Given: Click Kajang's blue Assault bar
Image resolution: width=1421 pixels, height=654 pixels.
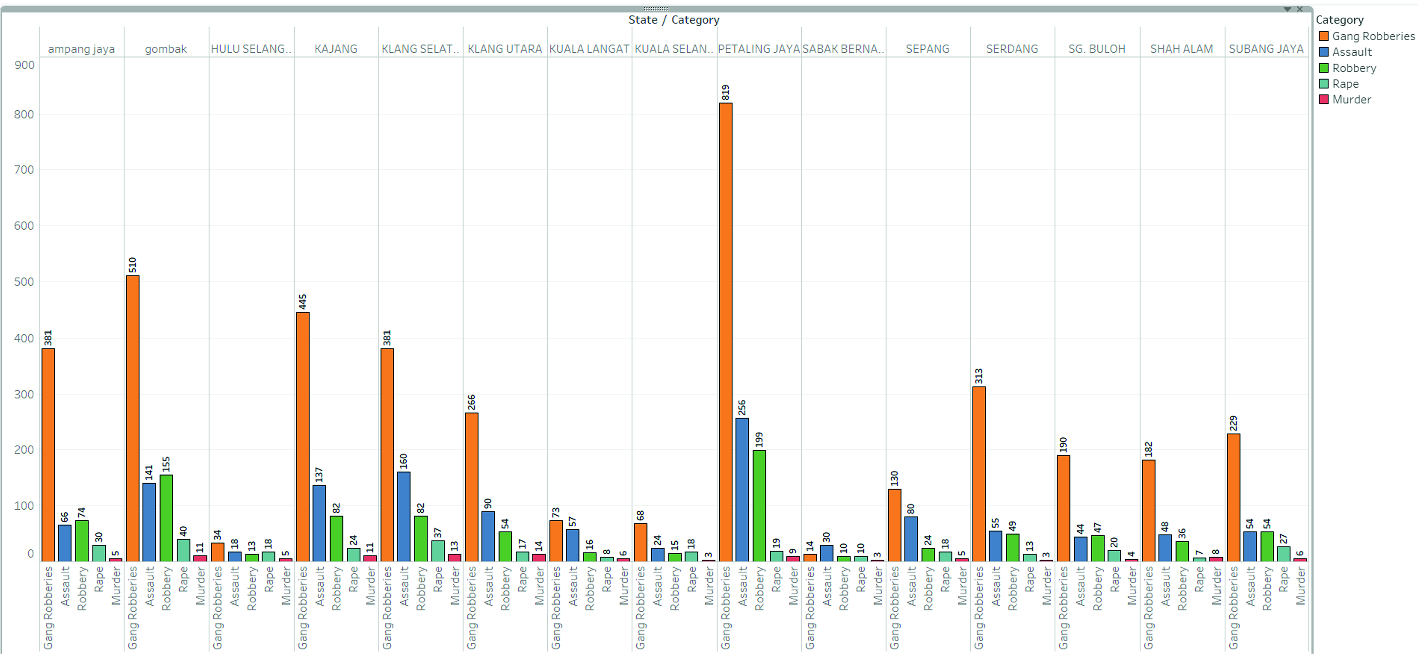Looking at the screenshot, I should [x=319, y=523].
